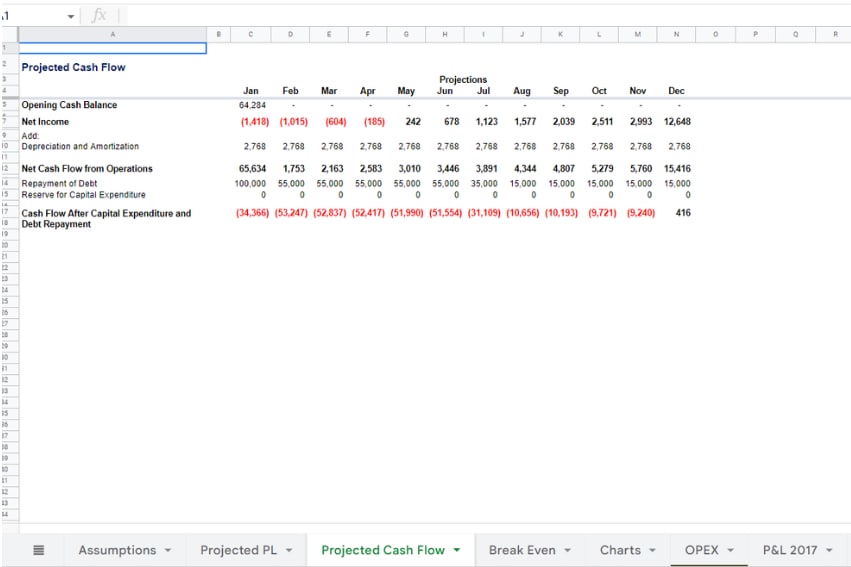Image resolution: width=851 pixels, height=567 pixels.
Task: Click the selected cell A1
Action: [x=113, y=48]
